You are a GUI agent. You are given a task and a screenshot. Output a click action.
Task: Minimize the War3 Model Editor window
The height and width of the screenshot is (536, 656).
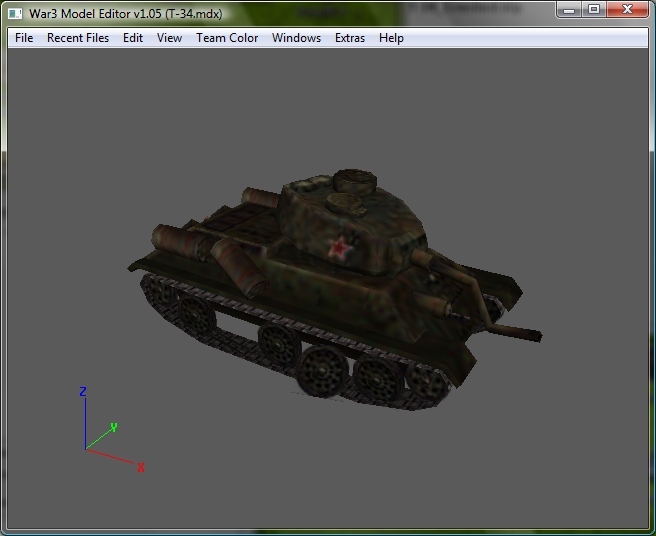[x=569, y=10]
